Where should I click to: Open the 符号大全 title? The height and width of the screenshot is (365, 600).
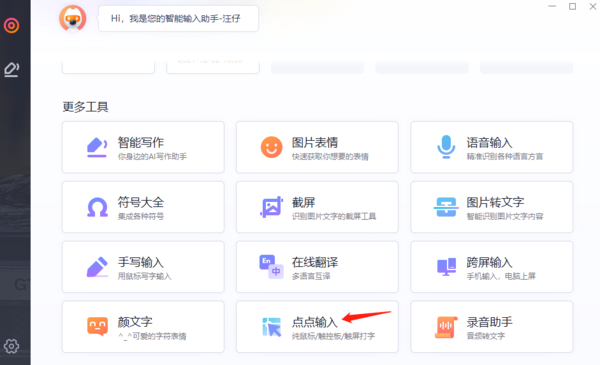[x=140, y=202]
